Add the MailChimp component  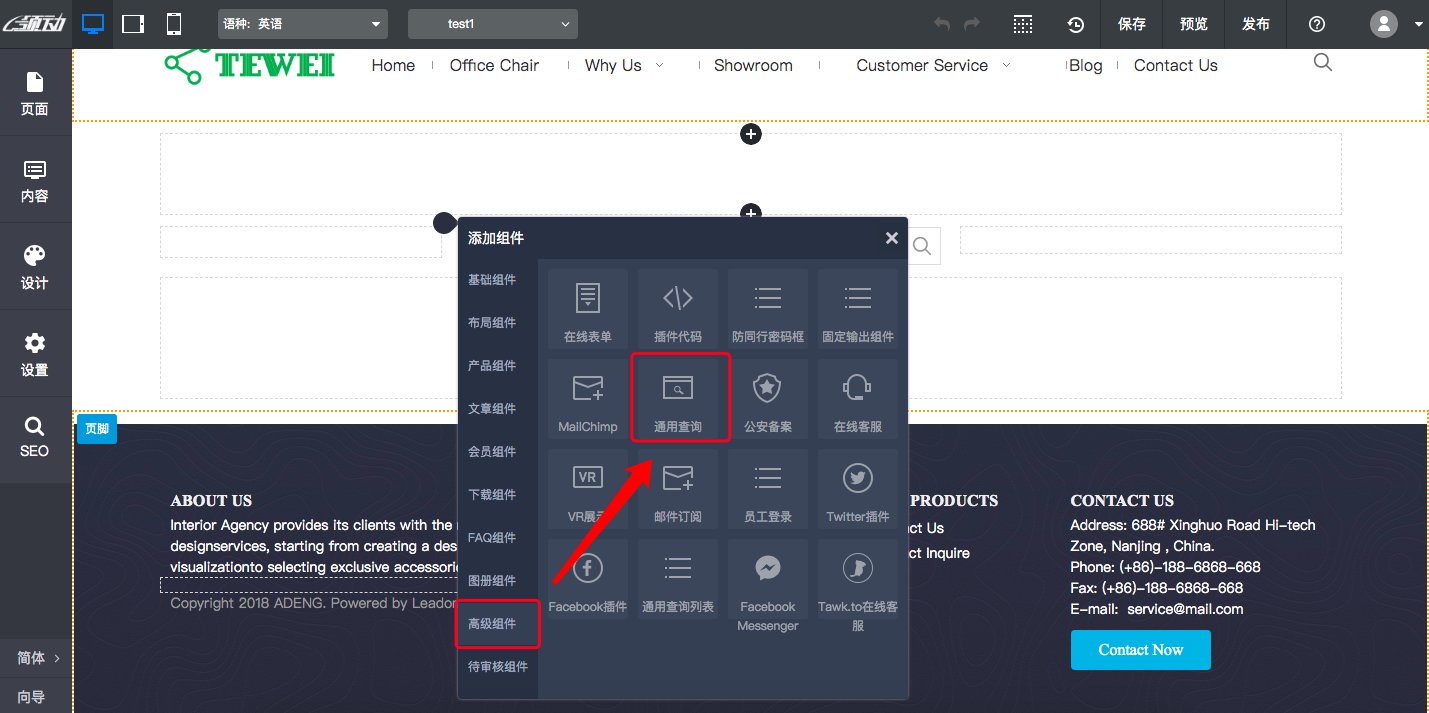coord(587,398)
